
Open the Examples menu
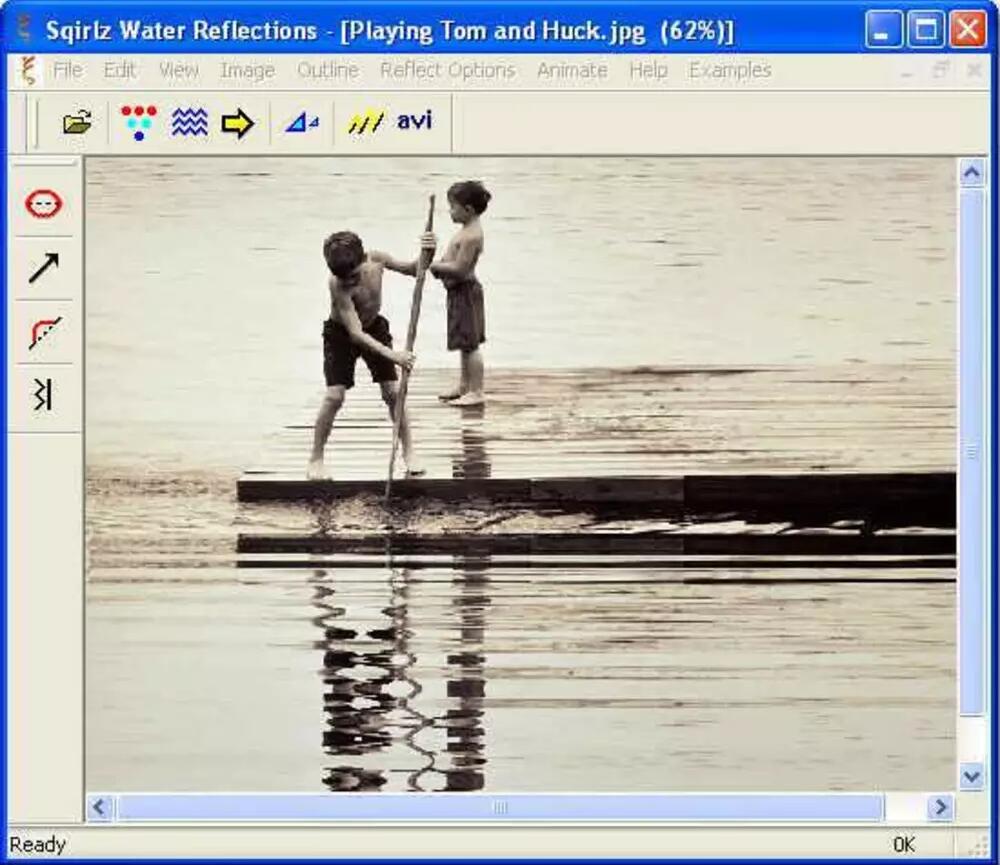(x=730, y=71)
